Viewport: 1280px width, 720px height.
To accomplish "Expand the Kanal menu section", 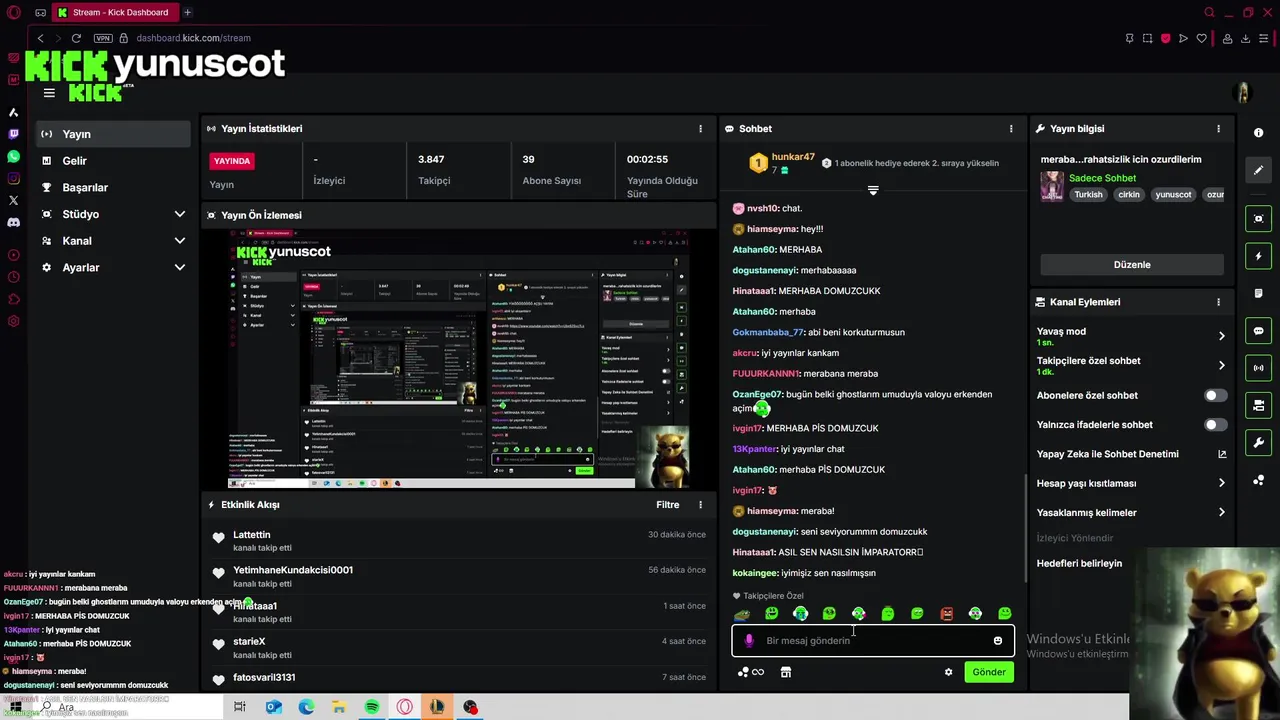I will point(180,241).
